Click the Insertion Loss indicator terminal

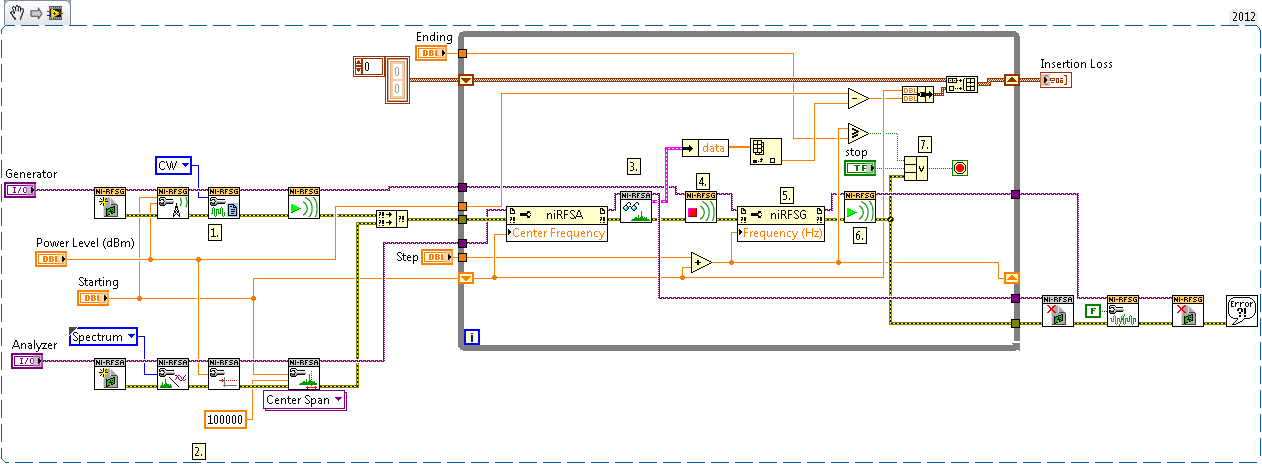[x=1056, y=79]
